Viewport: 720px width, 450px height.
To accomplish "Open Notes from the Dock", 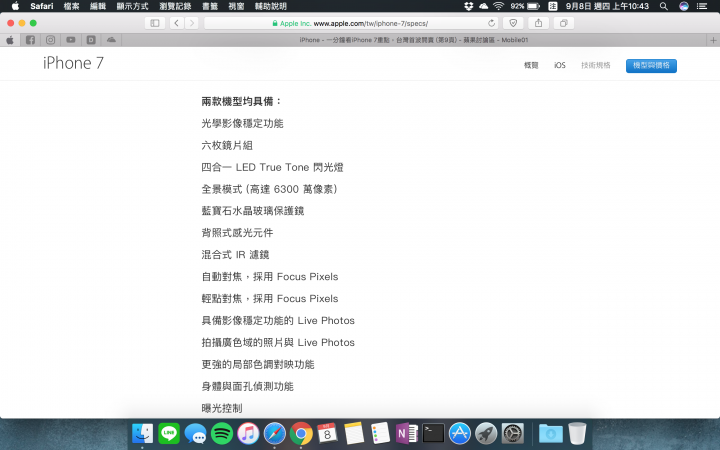I will 354,433.
